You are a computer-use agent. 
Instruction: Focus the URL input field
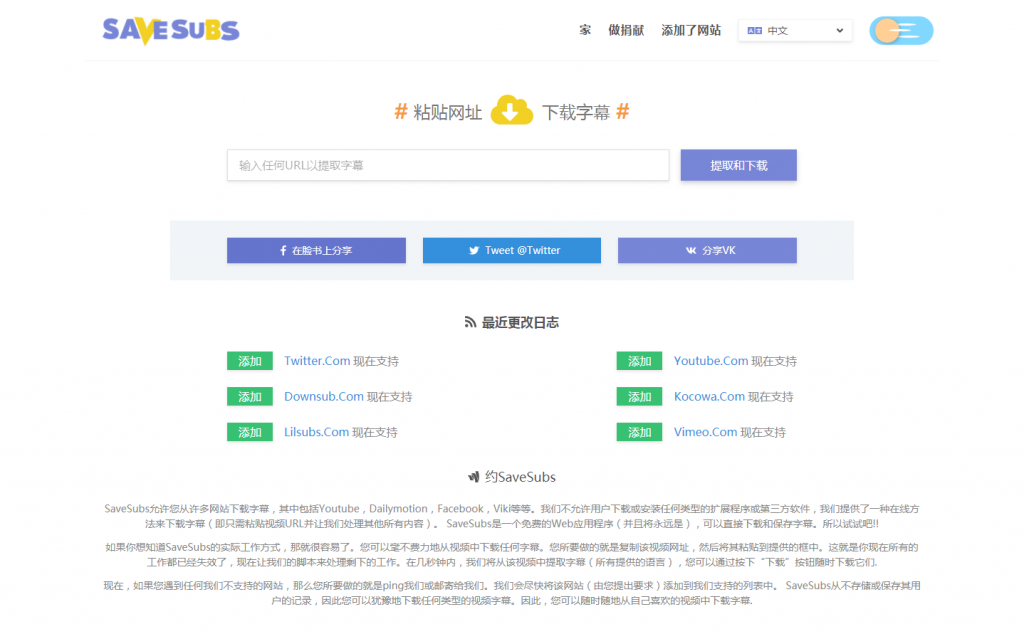click(448, 165)
